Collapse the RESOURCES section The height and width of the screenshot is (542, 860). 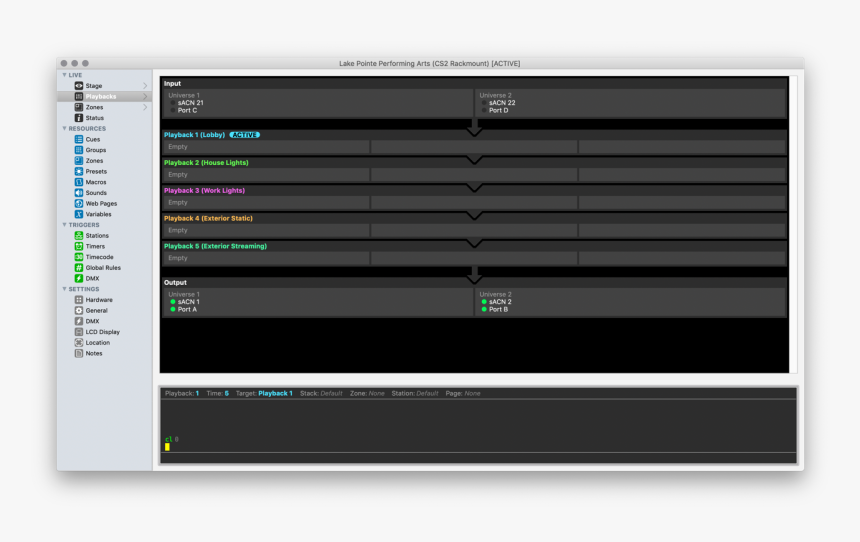[x=64, y=128]
